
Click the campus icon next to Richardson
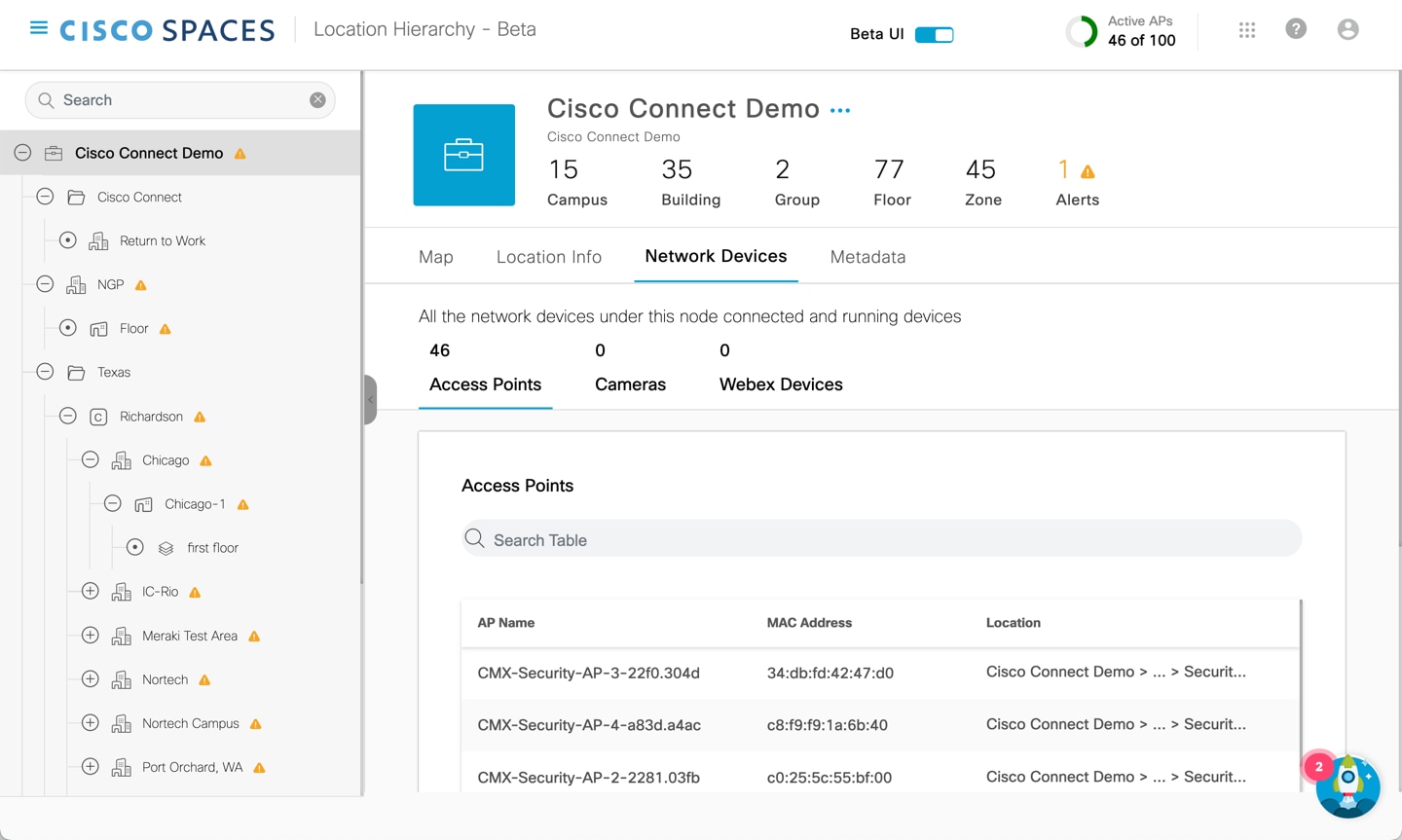click(x=98, y=417)
